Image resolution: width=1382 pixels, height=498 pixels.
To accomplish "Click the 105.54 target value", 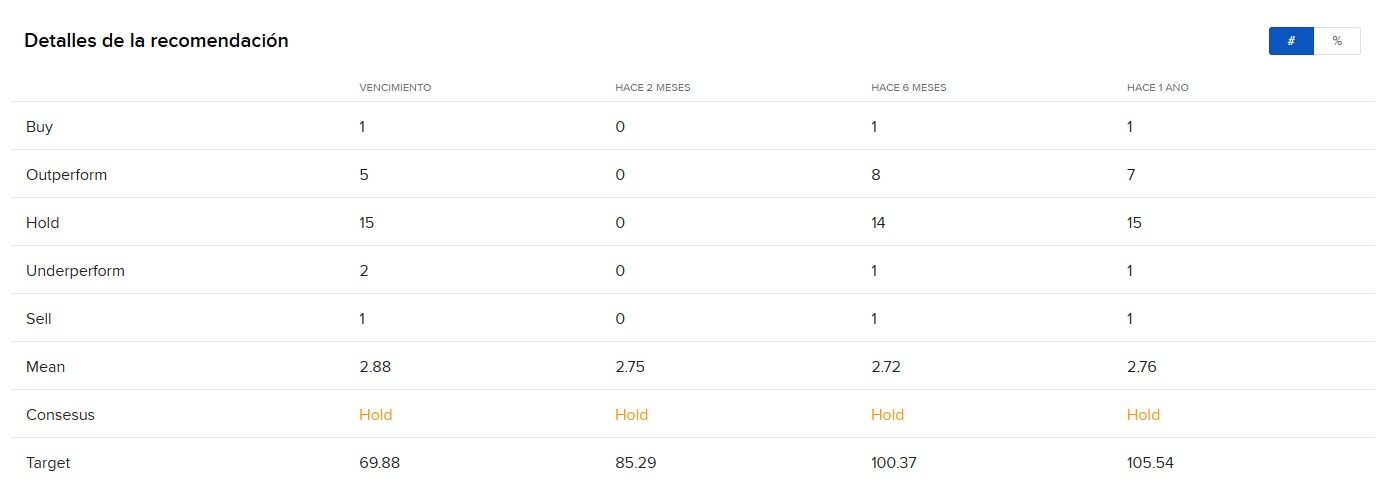I will (x=1150, y=463).
